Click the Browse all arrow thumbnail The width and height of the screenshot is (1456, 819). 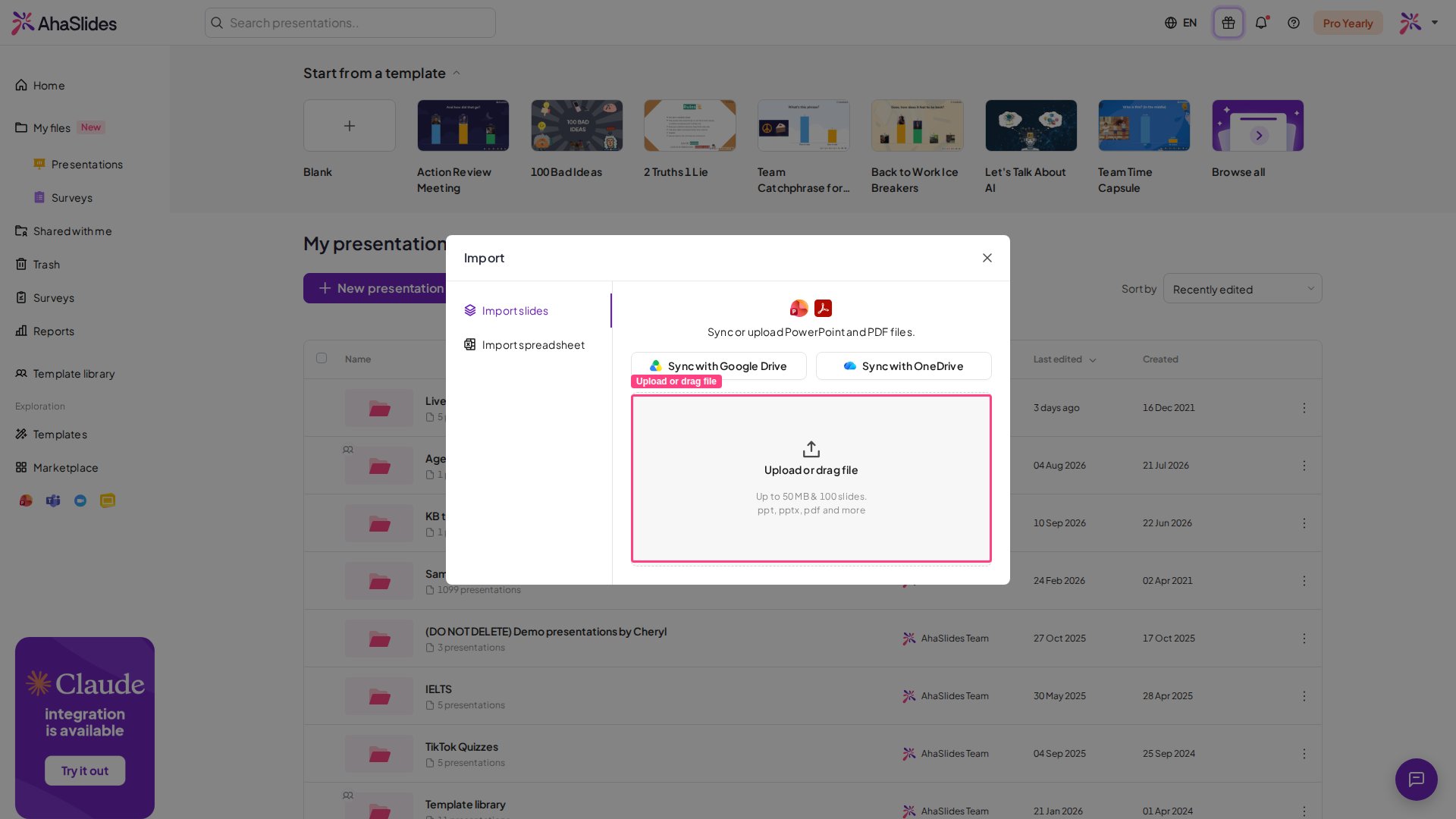1258,126
